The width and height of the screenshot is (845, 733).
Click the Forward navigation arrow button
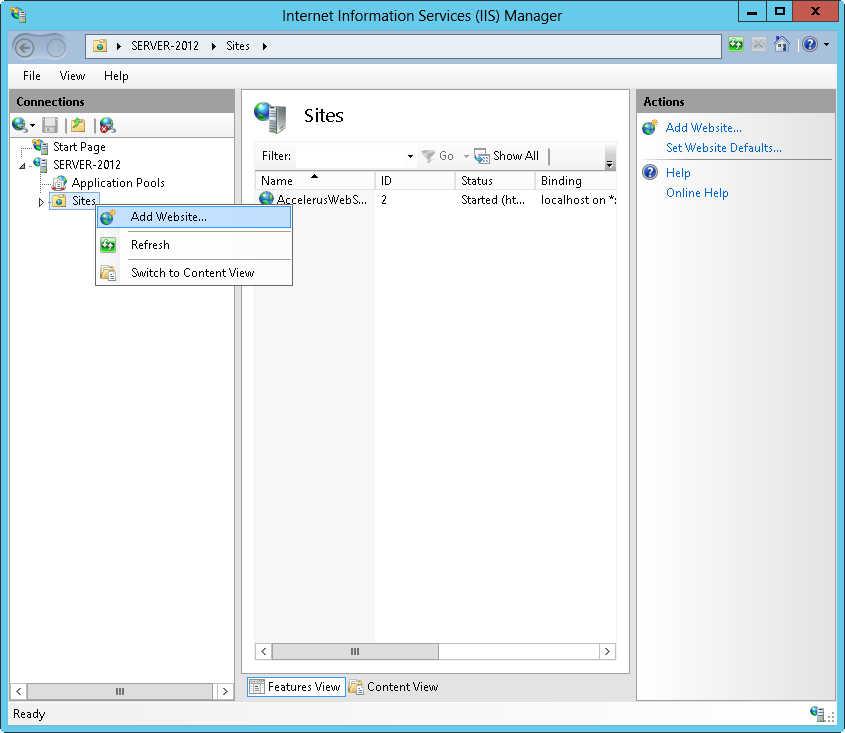point(56,48)
